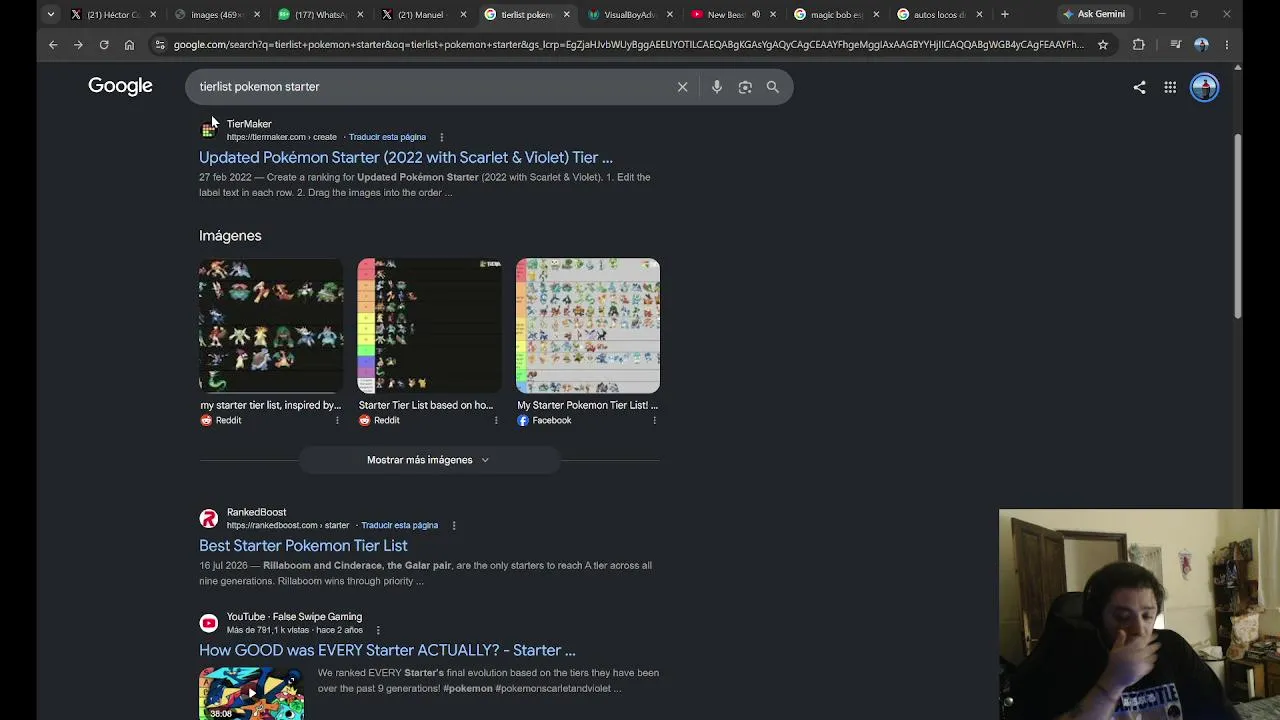Open a new browser tab
This screenshot has height=720, width=1280.
coord(1005,14)
